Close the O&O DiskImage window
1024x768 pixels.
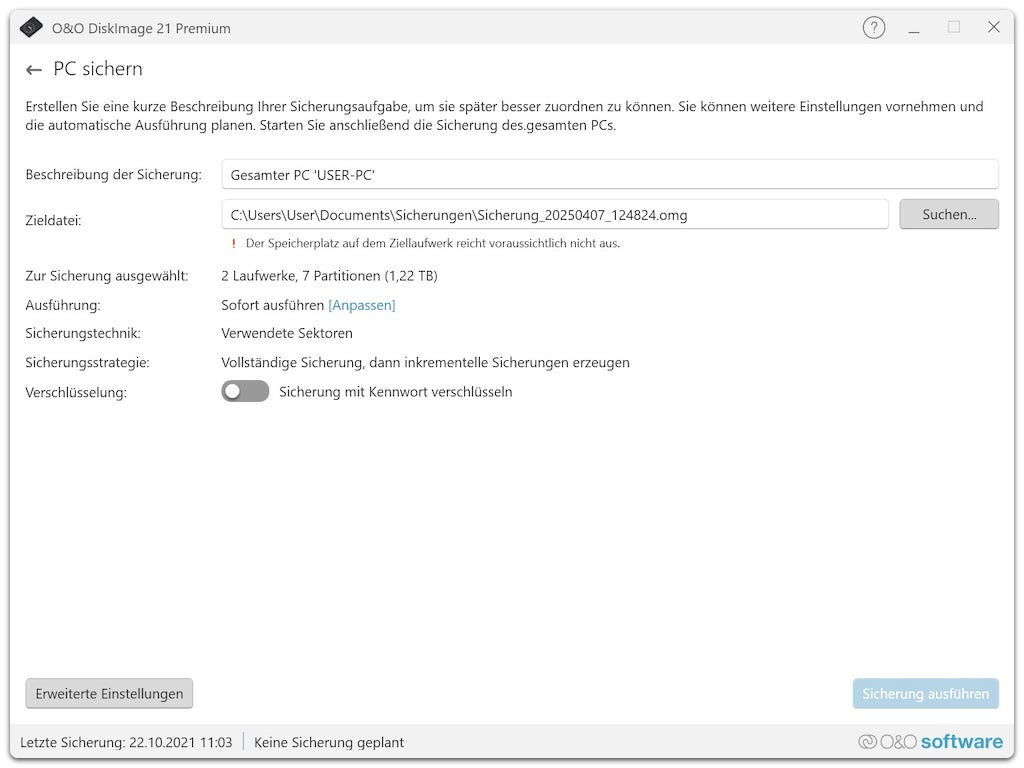(994, 28)
